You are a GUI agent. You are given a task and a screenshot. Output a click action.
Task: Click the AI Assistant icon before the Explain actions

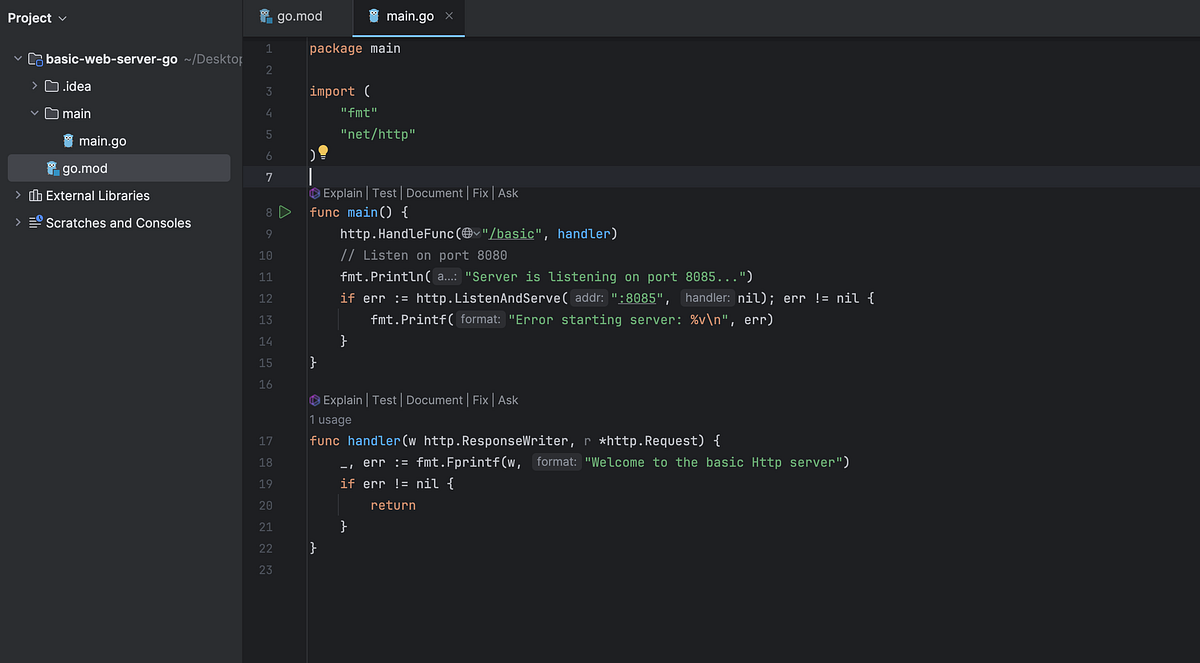coord(315,192)
